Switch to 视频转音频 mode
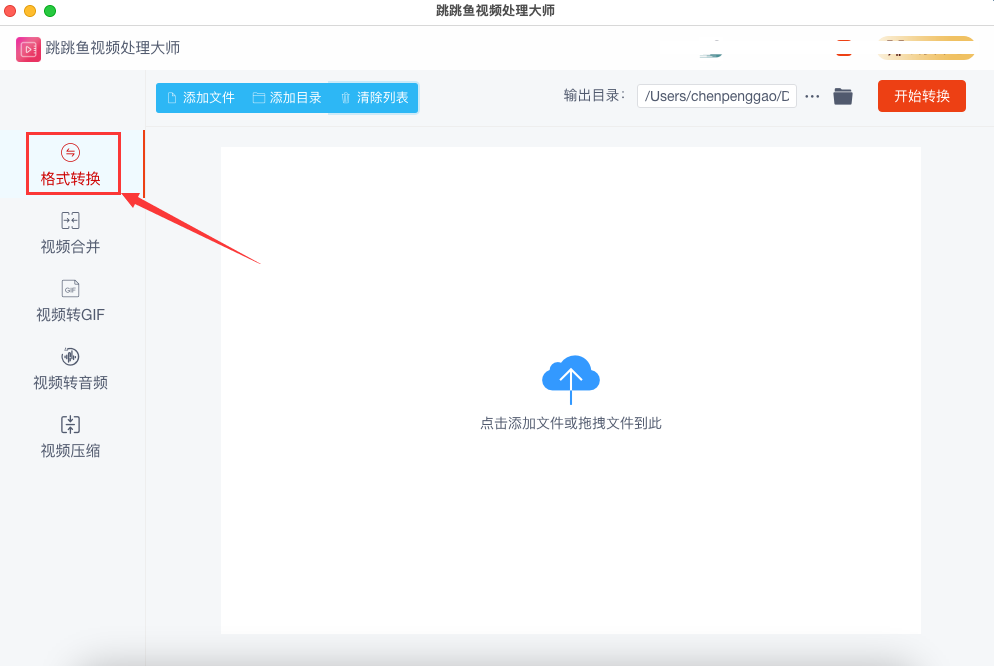Viewport: 994px width, 666px height. [70, 369]
